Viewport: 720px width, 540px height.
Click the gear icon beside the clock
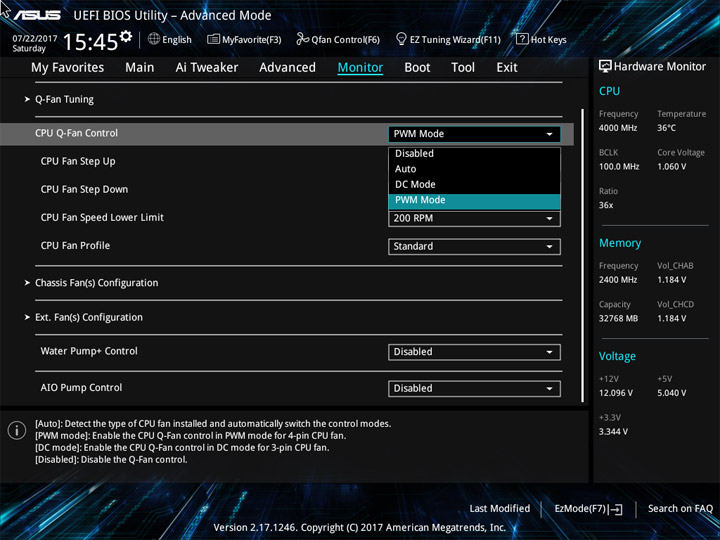point(126,36)
